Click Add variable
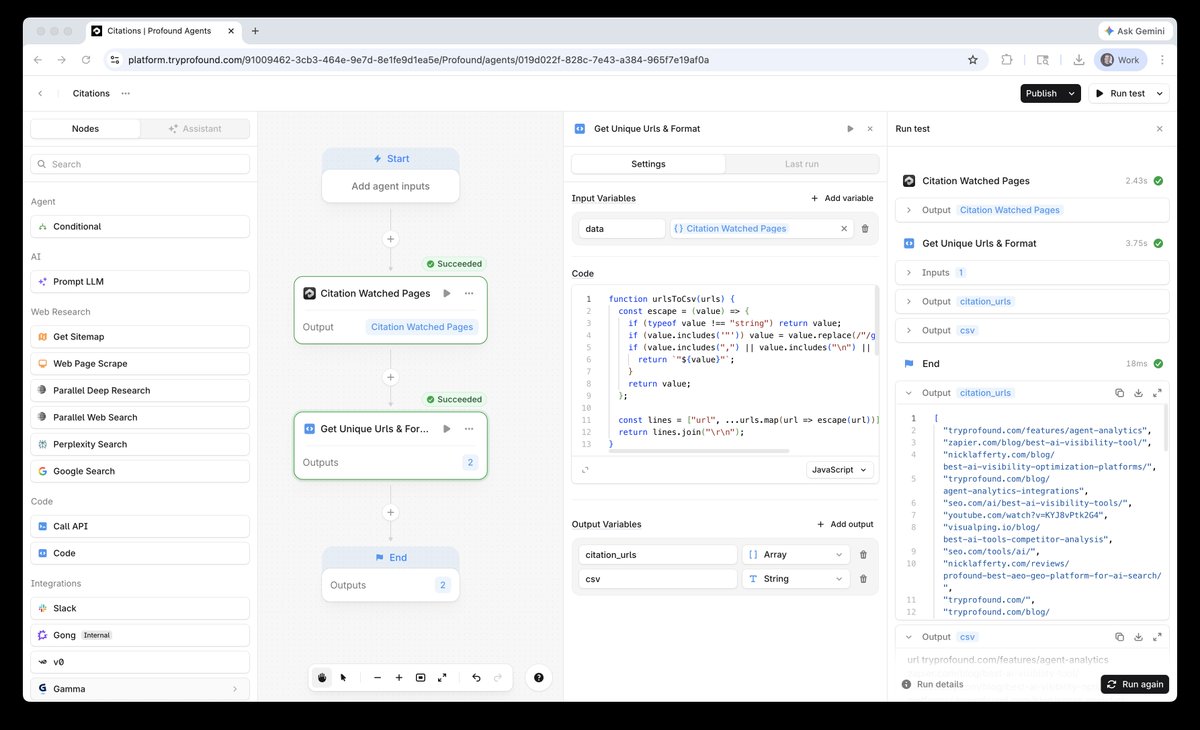 [x=842, y=199]
